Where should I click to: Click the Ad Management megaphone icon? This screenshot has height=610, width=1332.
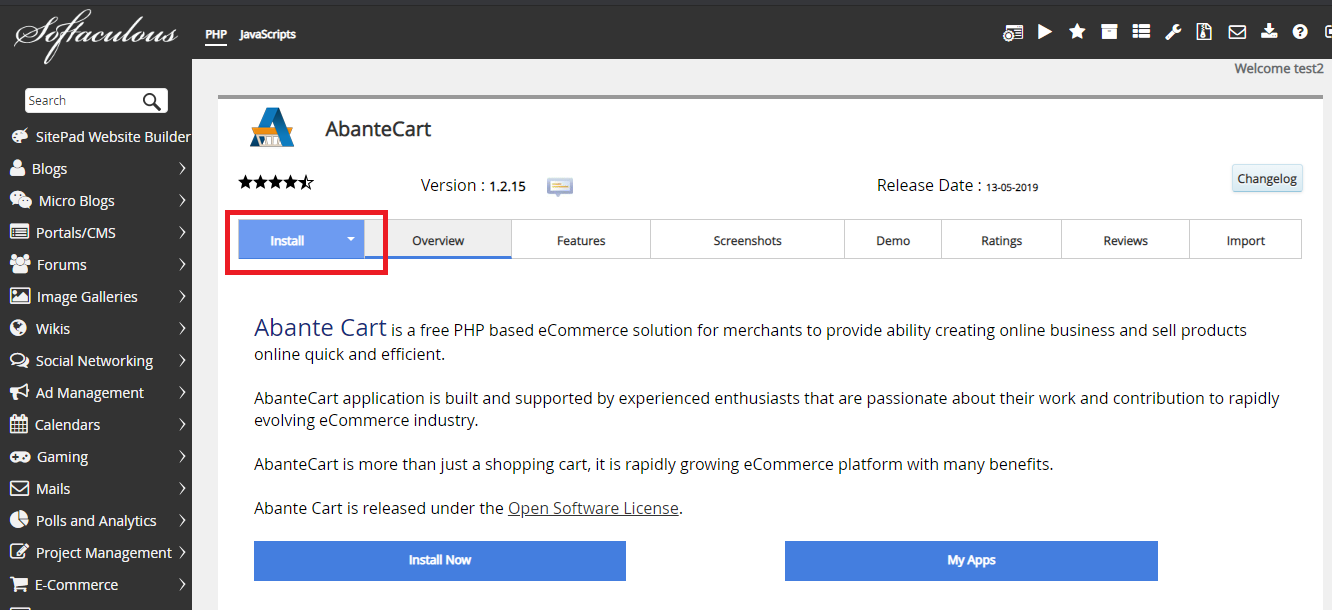[18, 392]
